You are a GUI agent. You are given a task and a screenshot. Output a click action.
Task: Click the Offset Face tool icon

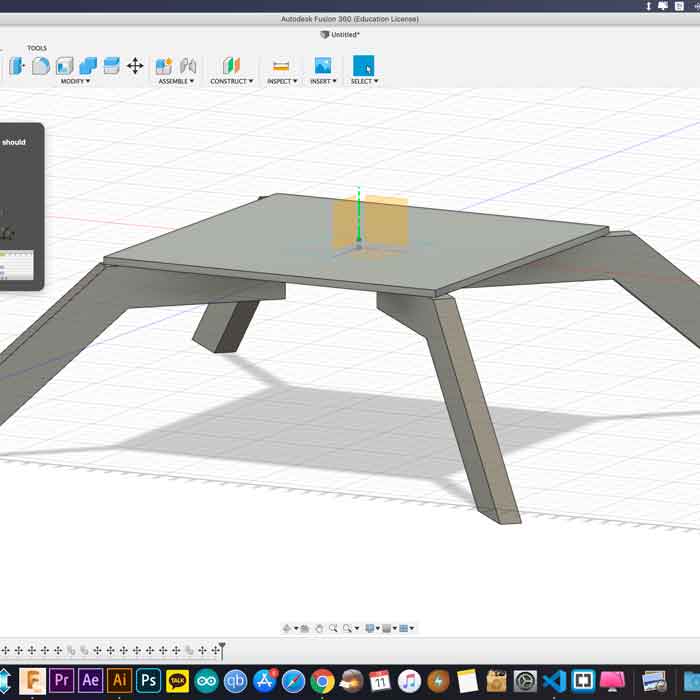tap(112, 66)
